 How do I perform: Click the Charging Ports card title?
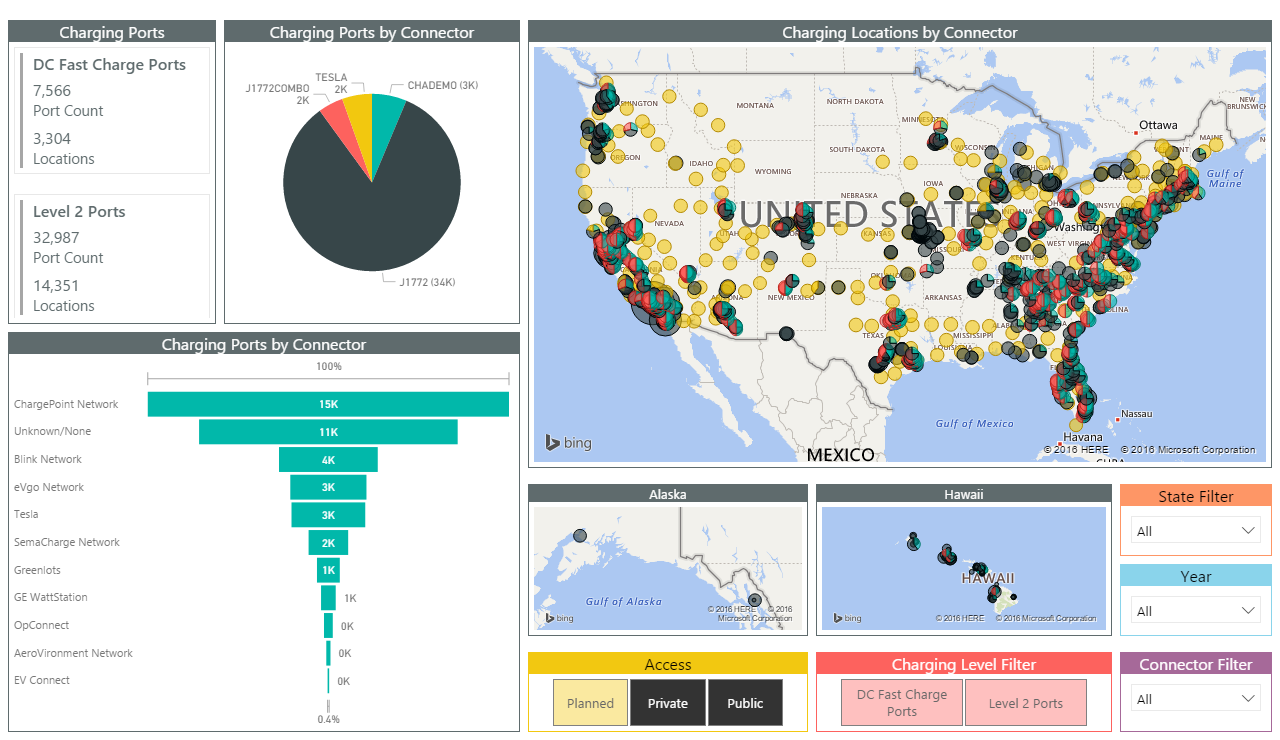(x=112, y=33)
